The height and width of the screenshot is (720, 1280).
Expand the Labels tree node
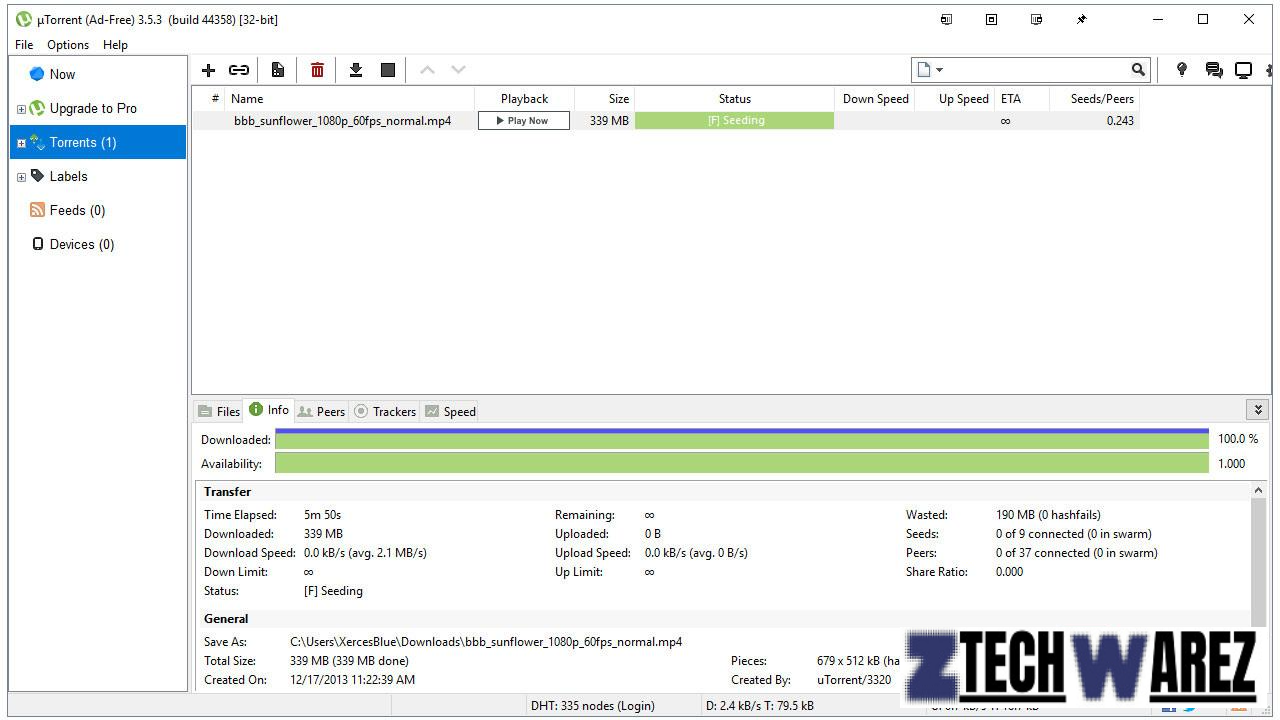[x=21, y=177]
